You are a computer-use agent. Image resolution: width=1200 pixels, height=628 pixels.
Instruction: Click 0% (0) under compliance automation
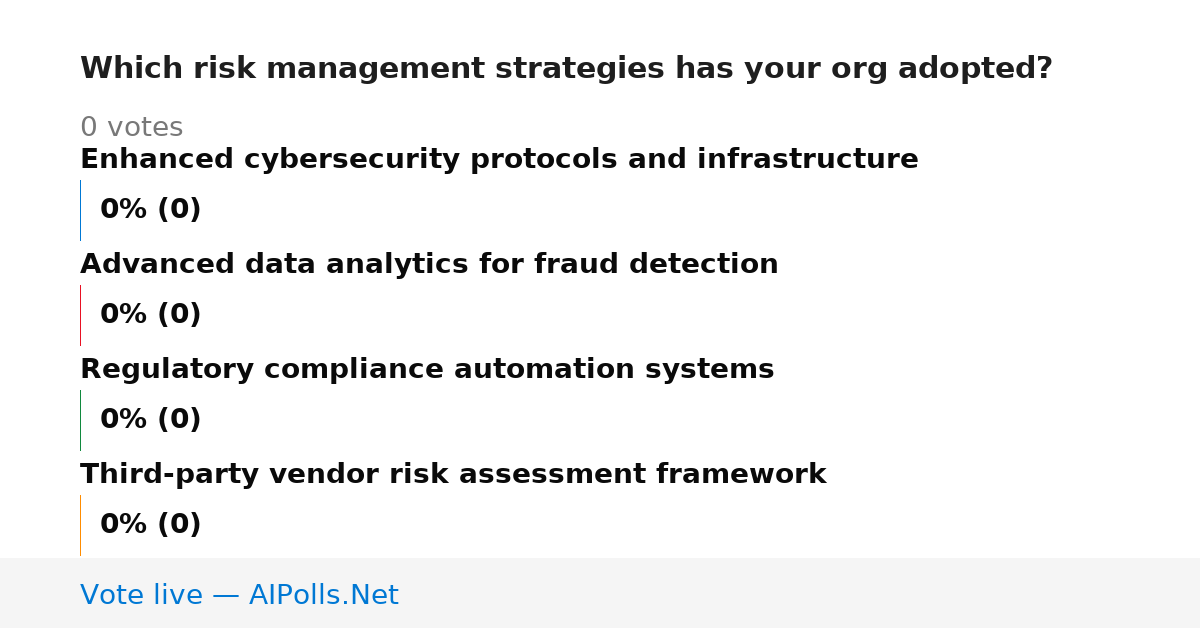(150, 420)
